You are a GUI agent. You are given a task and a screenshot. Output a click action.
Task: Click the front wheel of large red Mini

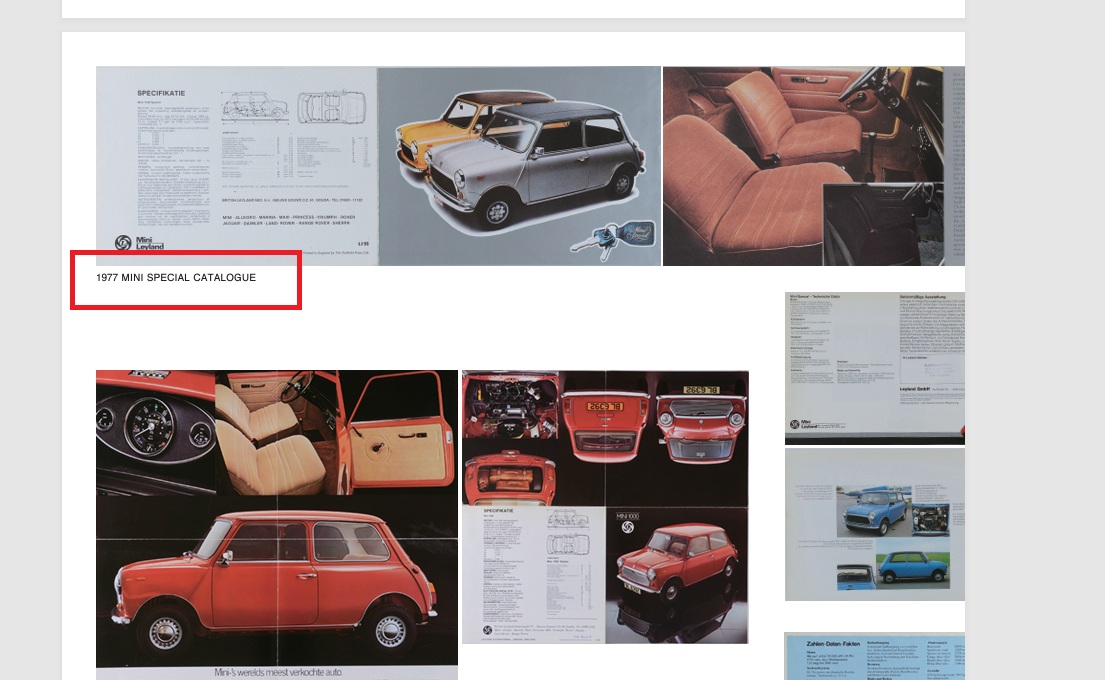coord(164,632)
